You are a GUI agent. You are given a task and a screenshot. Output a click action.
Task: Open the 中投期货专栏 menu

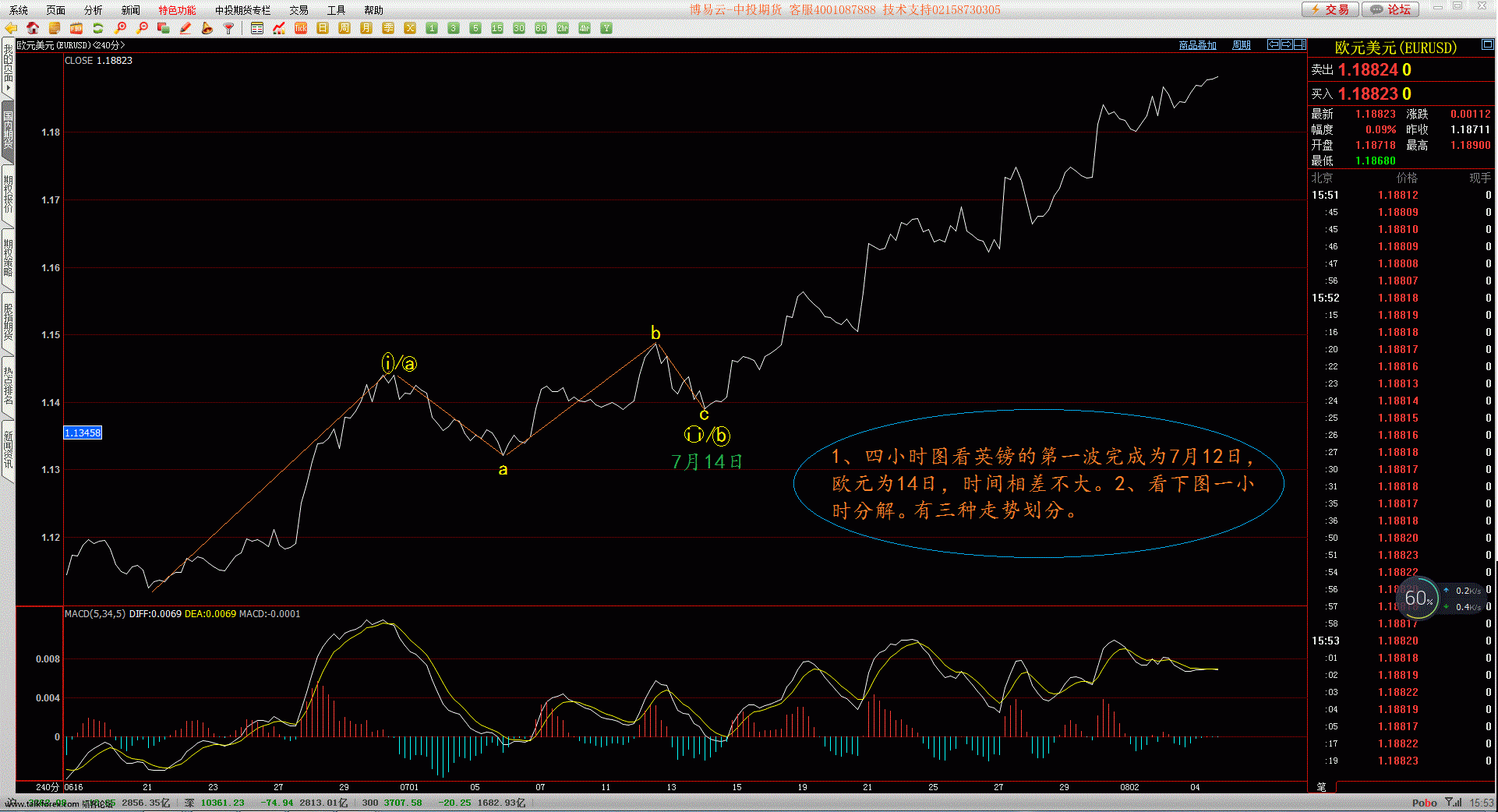pos(243,10)
